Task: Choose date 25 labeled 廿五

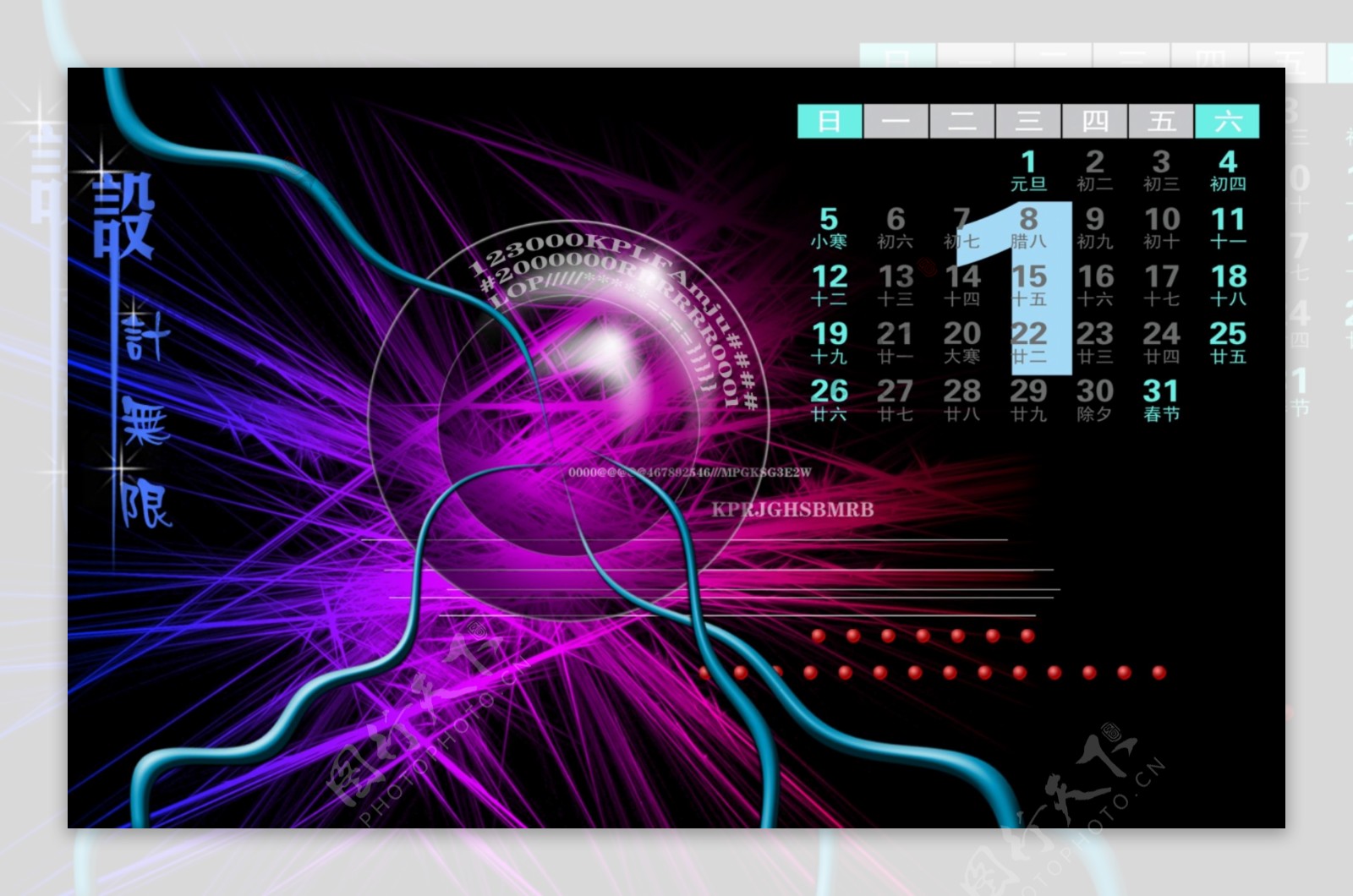Action: click(x=1228, y=342)
